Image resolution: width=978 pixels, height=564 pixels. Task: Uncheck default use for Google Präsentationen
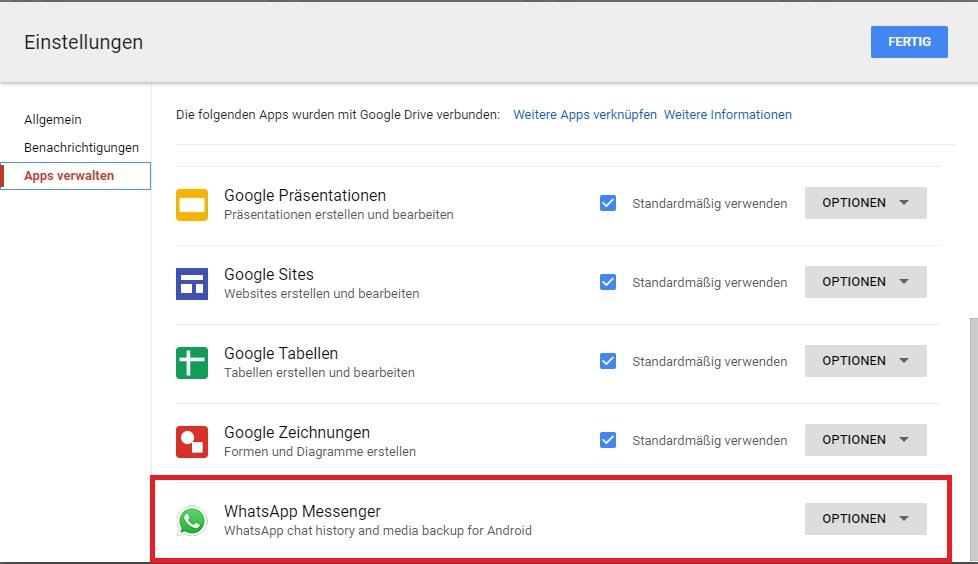[608, 203]
